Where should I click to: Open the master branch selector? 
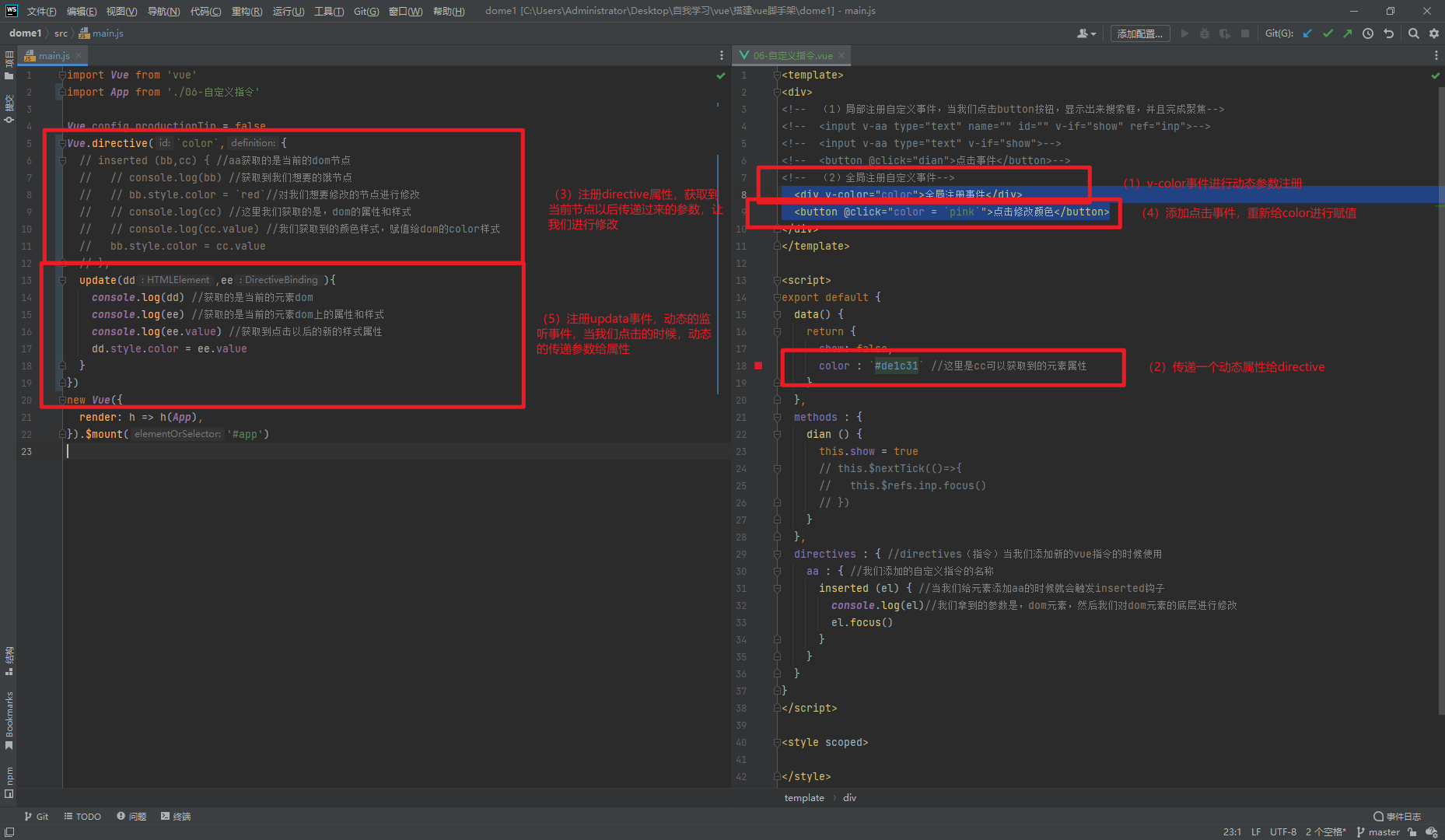click(1378, 832)
